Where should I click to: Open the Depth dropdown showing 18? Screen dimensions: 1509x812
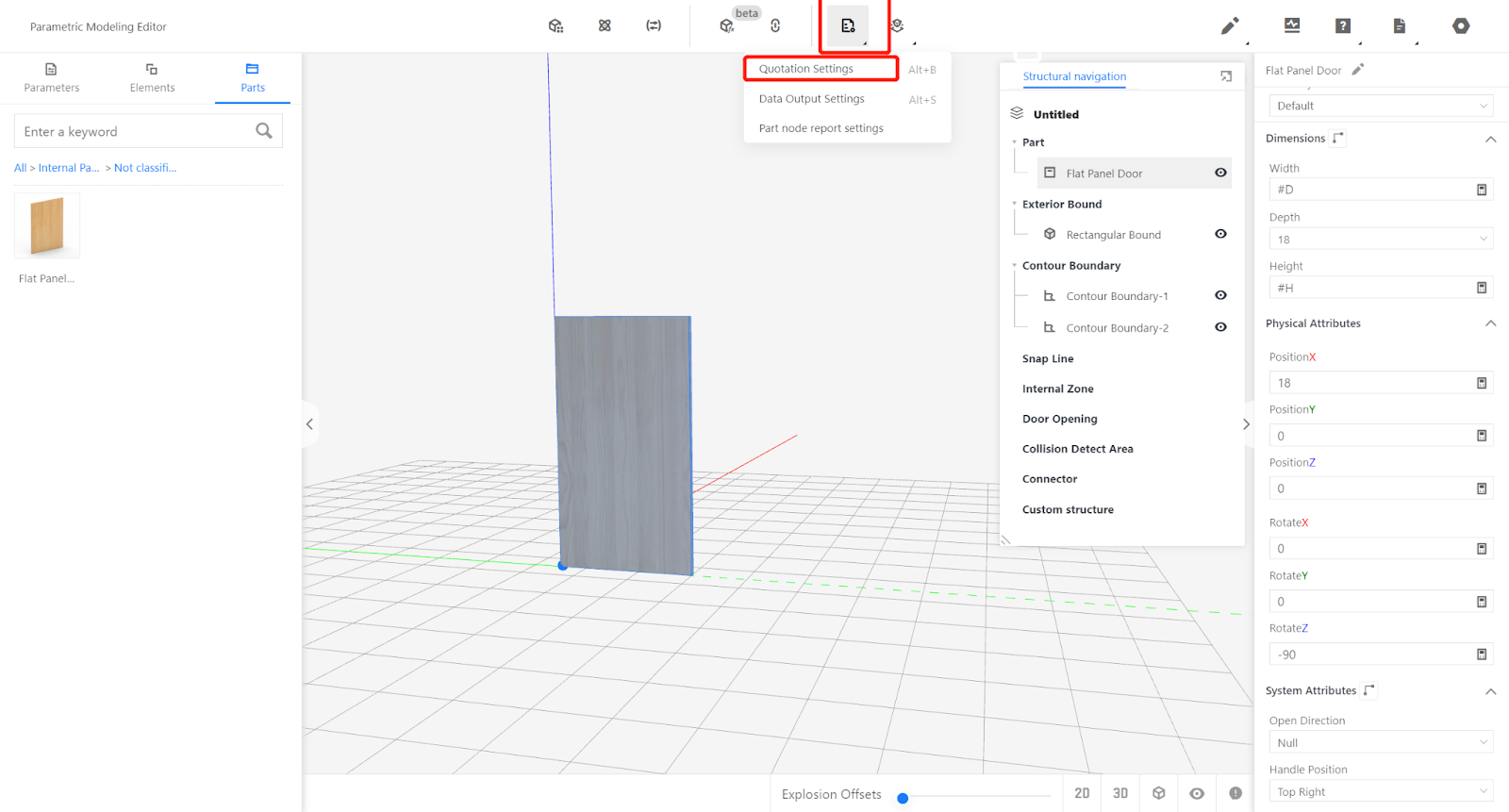[x=1380, y=240]
